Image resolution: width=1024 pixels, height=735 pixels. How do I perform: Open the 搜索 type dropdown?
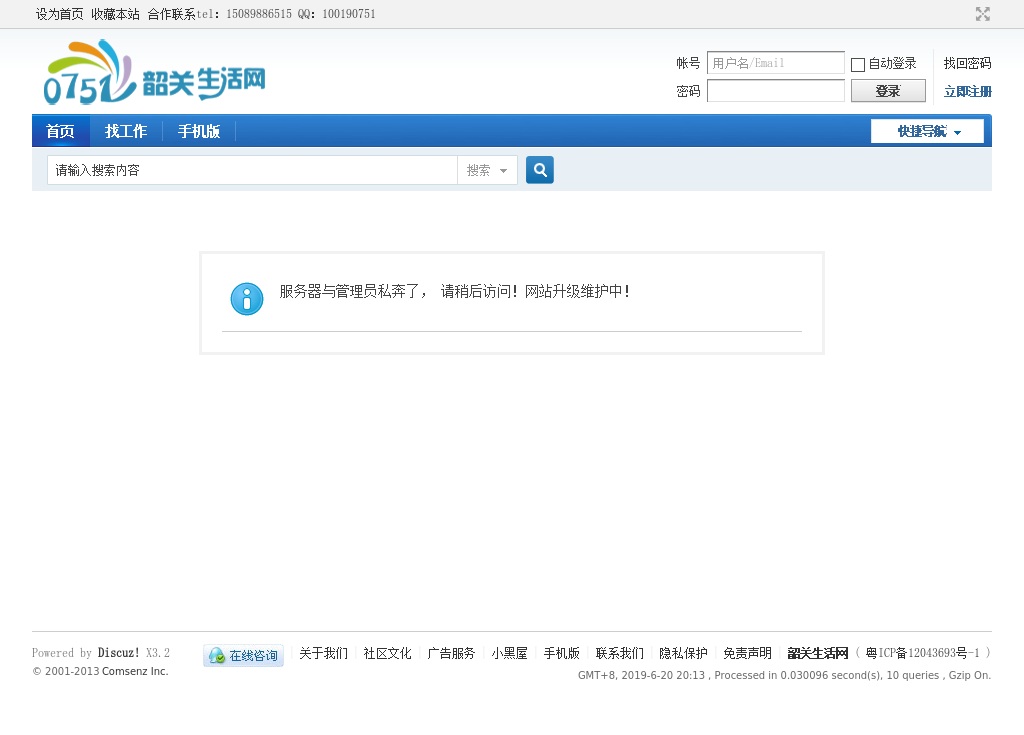(487, 171)
